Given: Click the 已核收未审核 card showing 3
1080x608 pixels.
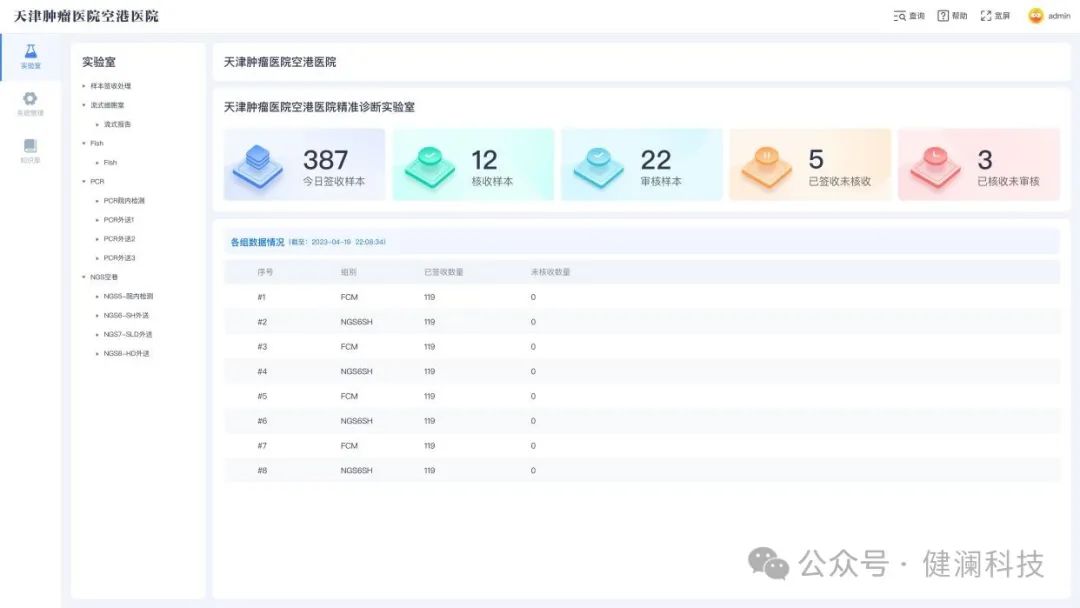Looking at the screenshot, I should click(x=978, y=165).
